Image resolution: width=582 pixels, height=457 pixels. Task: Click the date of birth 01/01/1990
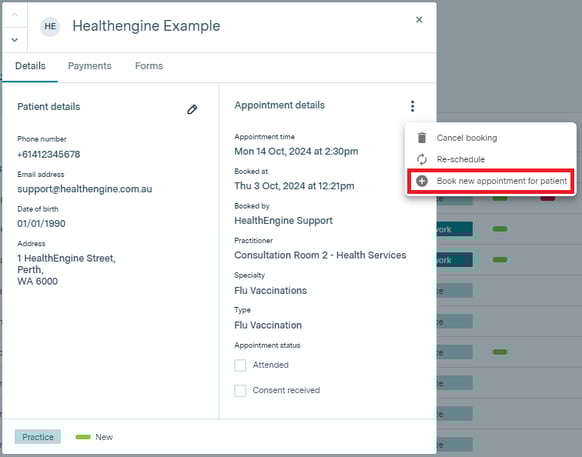pos(41,223)
